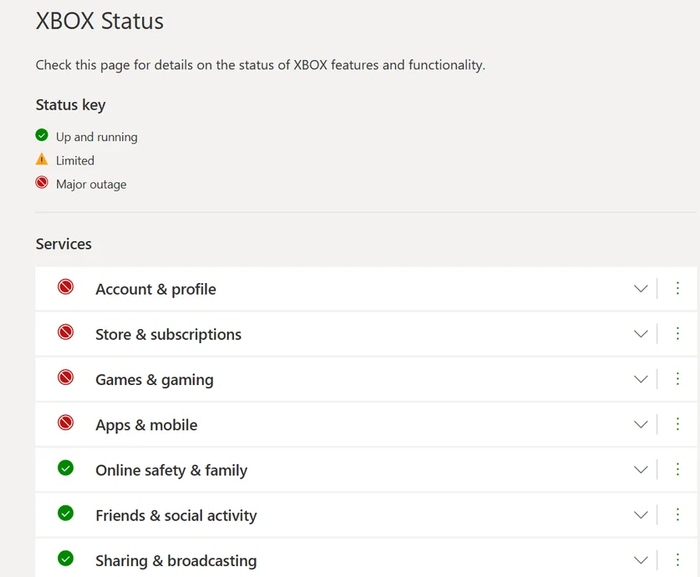
Task: Click the Status key heading
Action: [71, 105]
